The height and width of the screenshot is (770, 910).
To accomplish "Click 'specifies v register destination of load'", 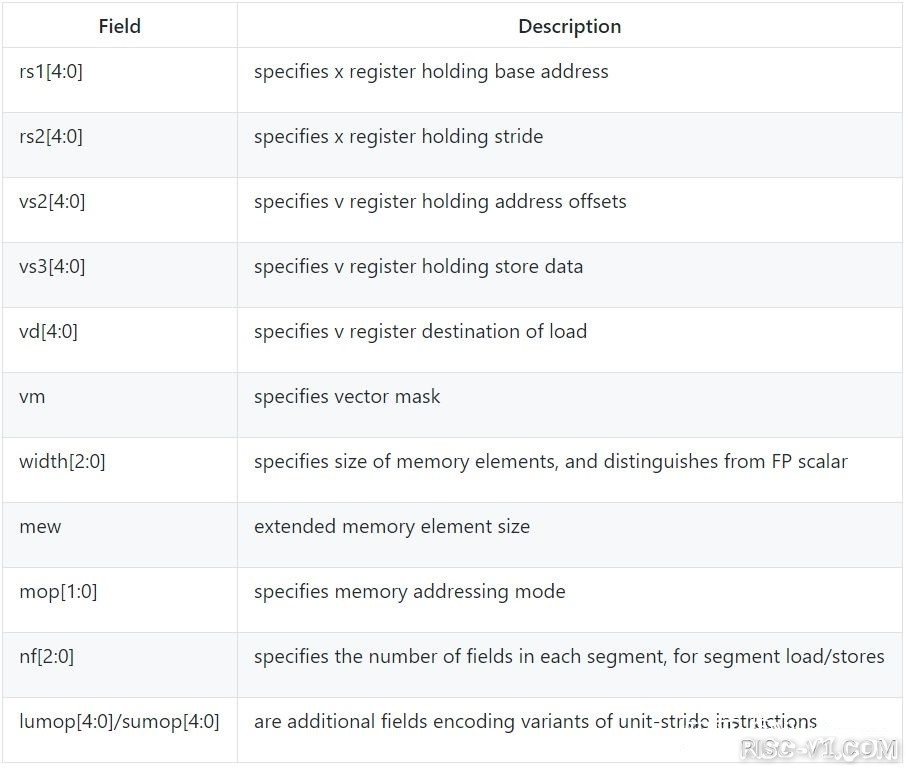I will [420, 331].
